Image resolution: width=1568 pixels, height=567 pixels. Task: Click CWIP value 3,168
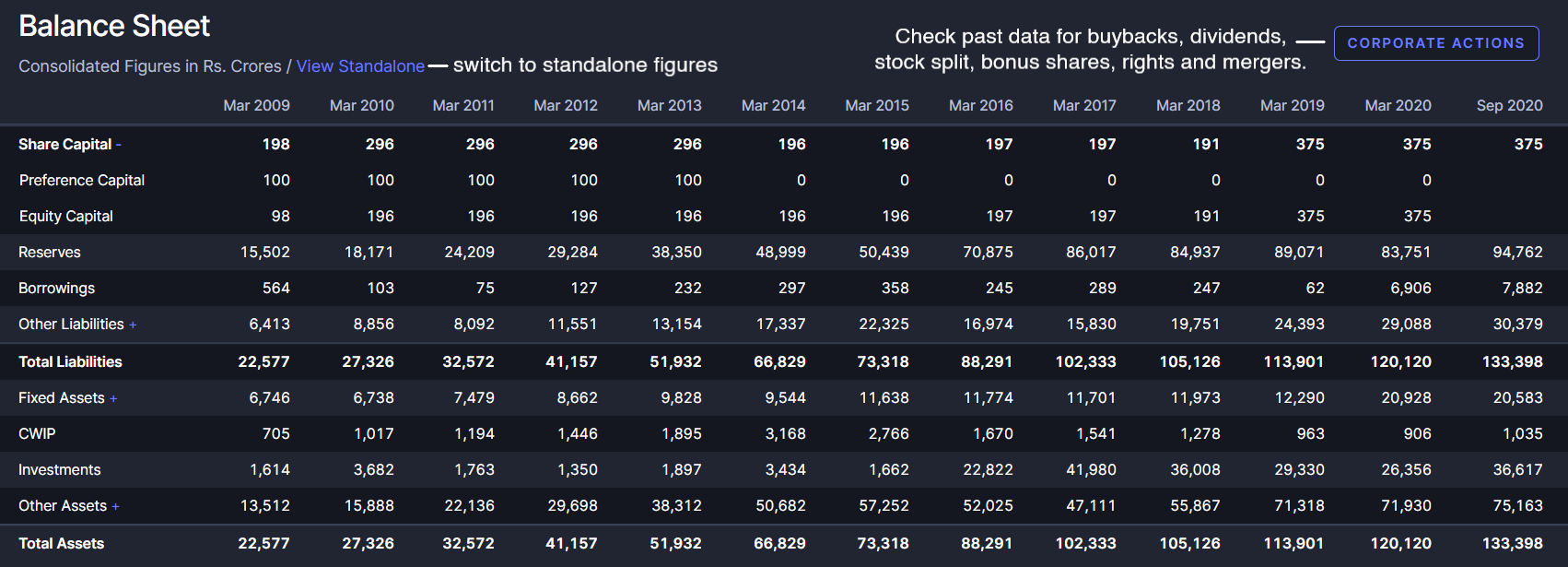pos(785,433)
